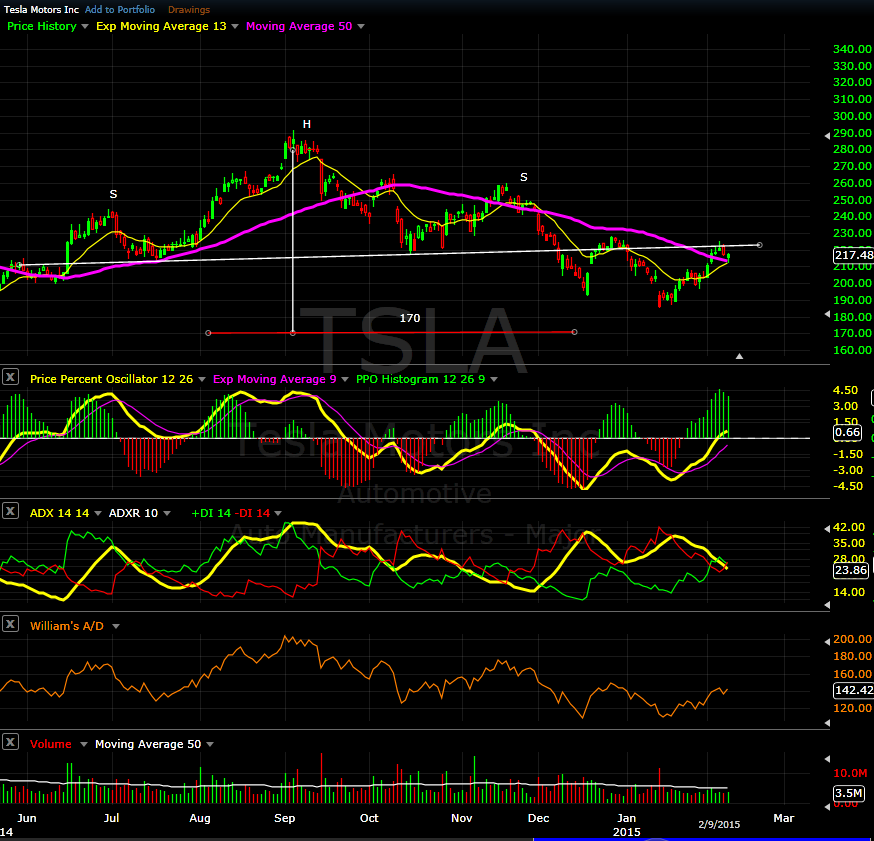Click the Mar label on the time axis
This screenshot has height=841, width=874.
[783, 818]
